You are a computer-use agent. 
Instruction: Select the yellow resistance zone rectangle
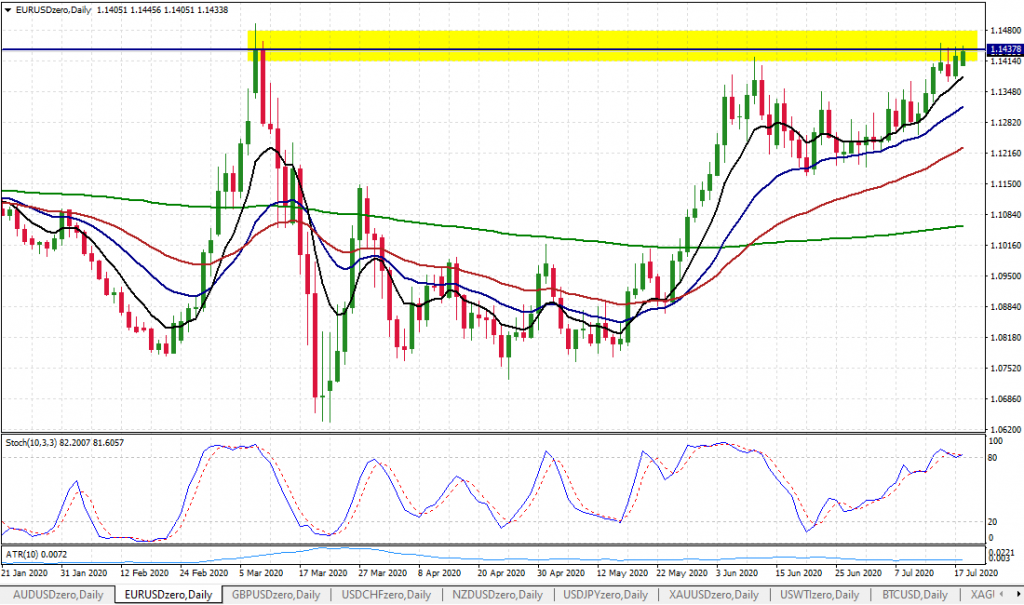coord(600,38)
